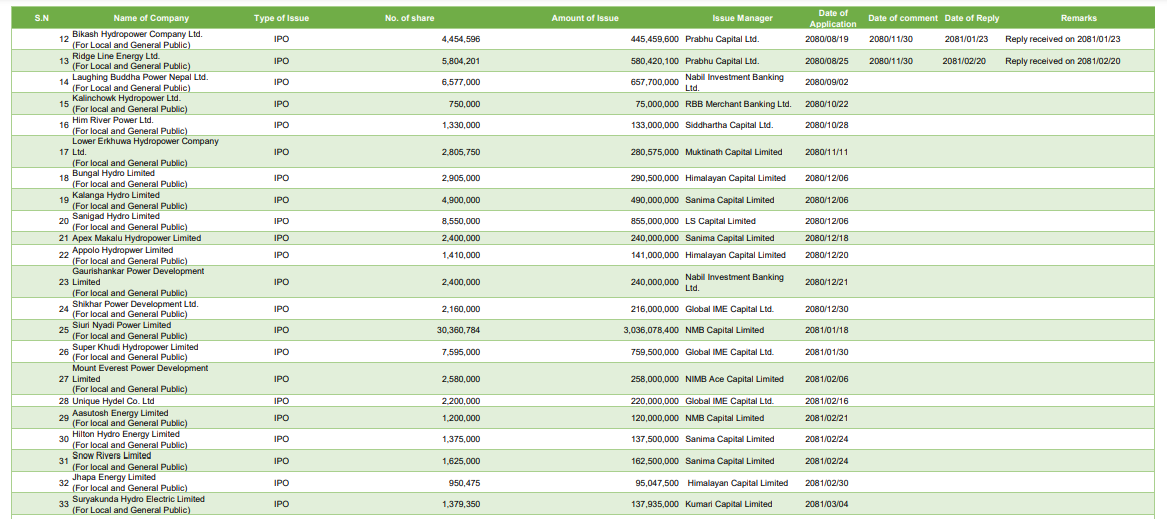Select Suryakunda Hydro Electric Limited cell
The image size is (1167, 519).
tap(138, 504)
